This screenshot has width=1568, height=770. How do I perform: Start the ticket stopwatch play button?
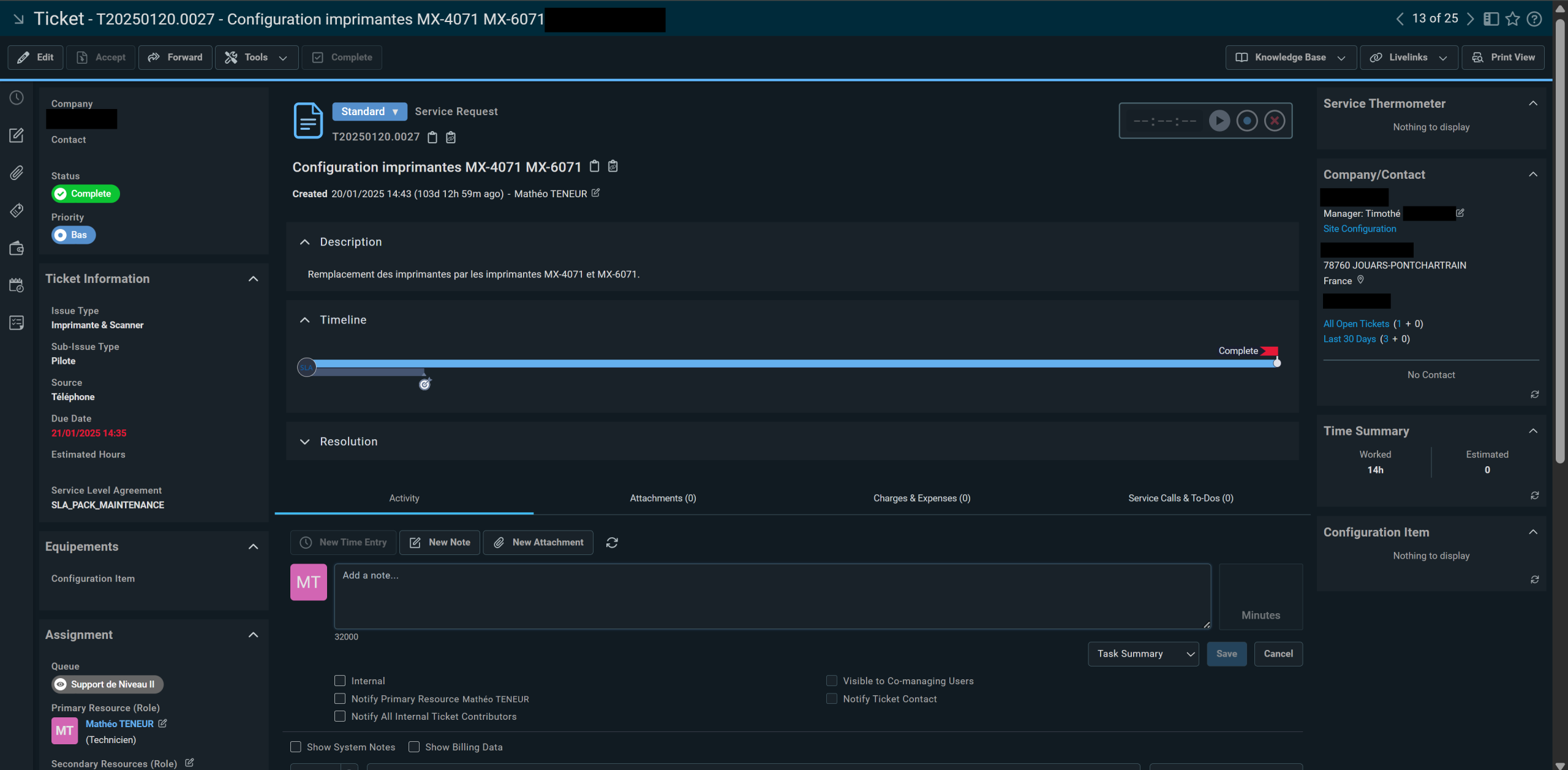1219,121
